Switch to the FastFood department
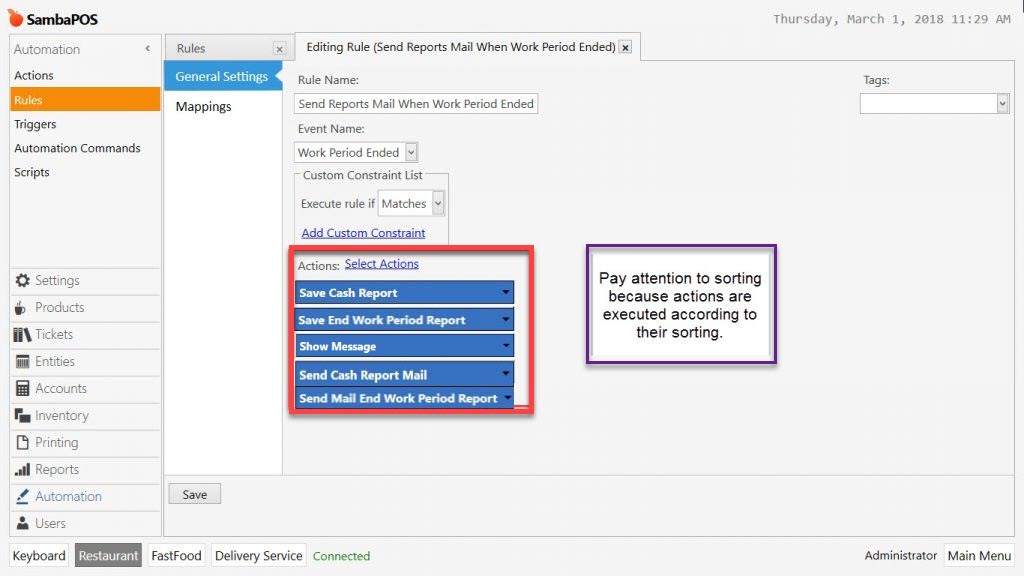 176,555
